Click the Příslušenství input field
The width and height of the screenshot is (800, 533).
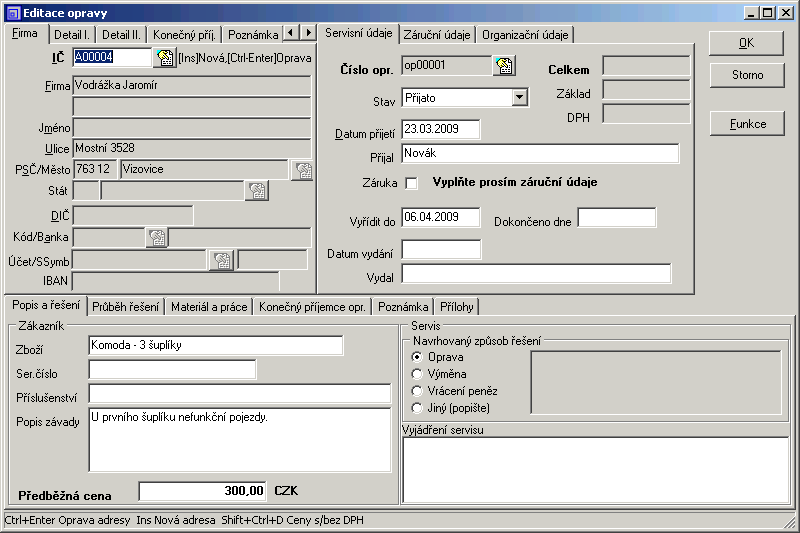click(240, 393)
